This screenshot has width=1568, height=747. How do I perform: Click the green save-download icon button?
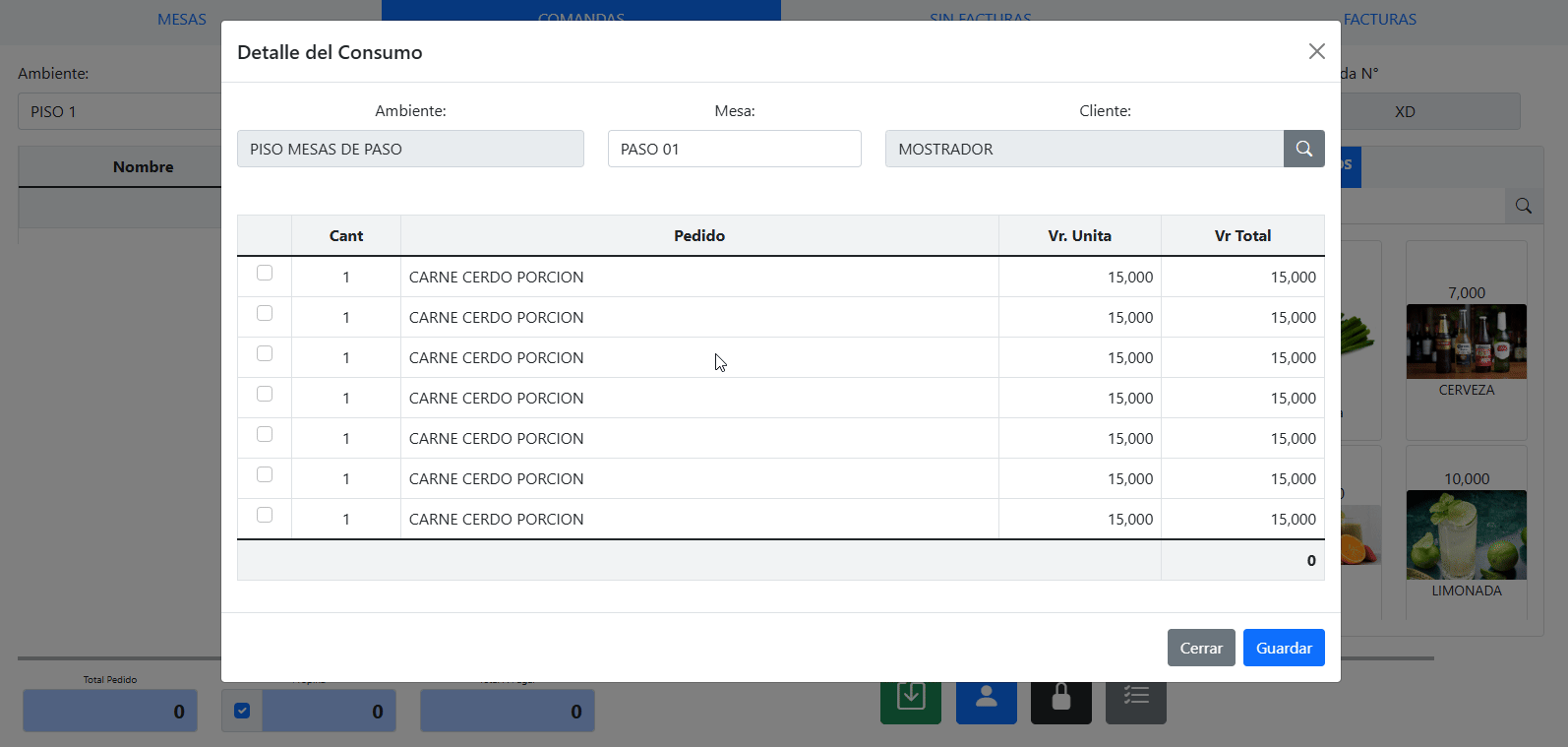pyautogui.click(x=910, y=702)
